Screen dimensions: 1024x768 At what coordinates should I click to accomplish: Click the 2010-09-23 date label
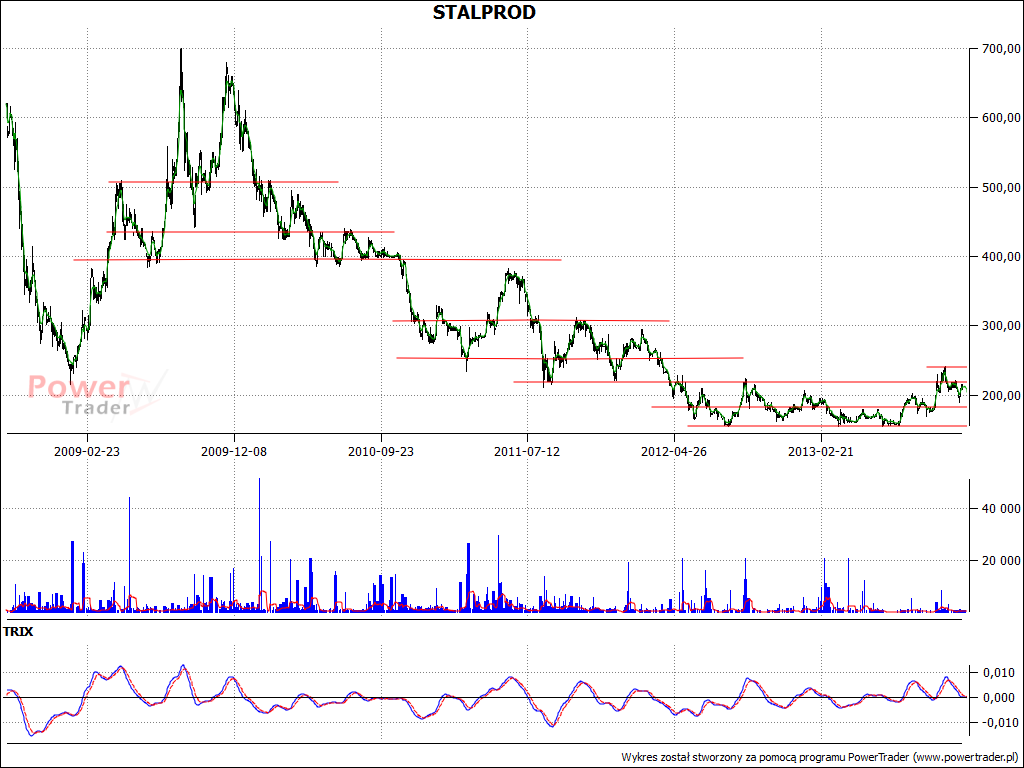click(381, 451)
